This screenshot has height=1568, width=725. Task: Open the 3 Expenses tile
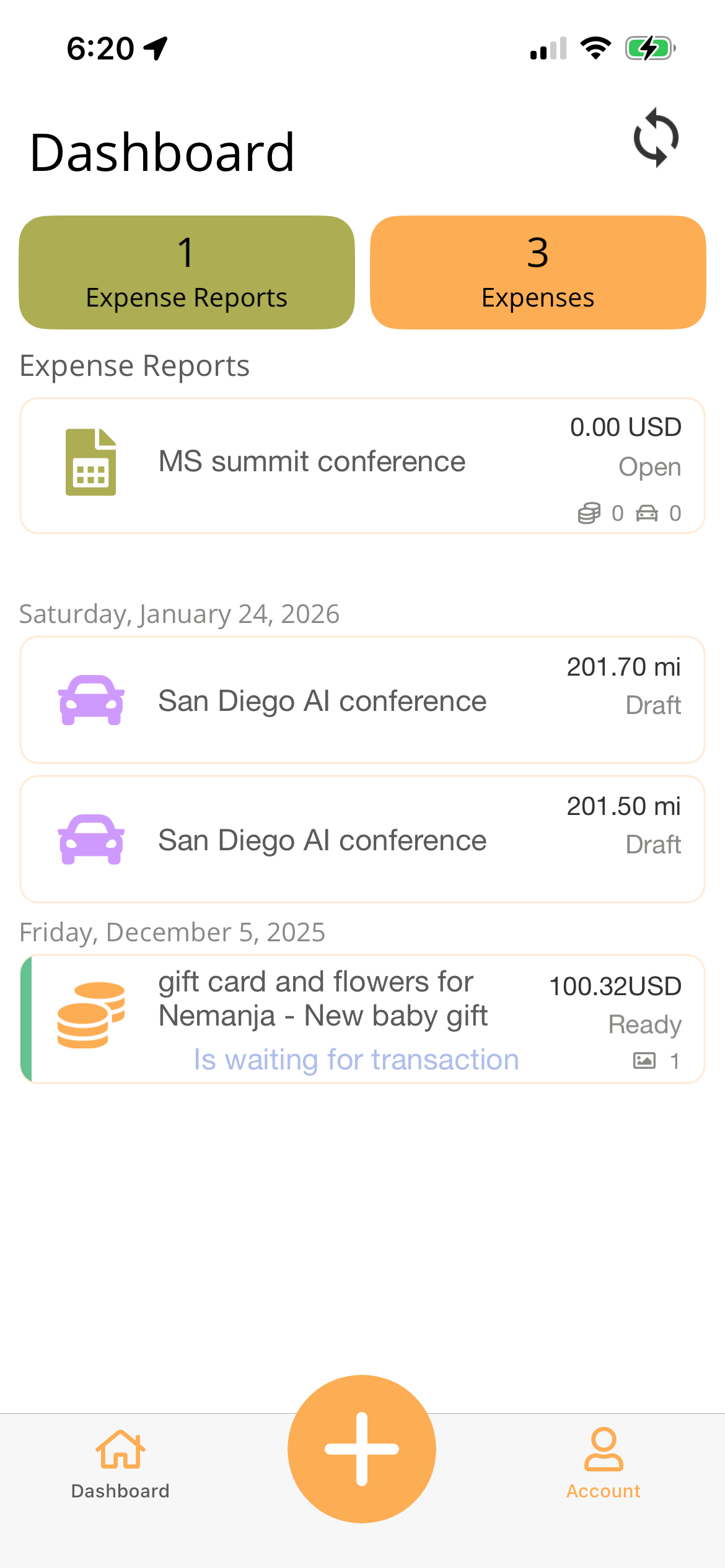[x=538, y=272]
